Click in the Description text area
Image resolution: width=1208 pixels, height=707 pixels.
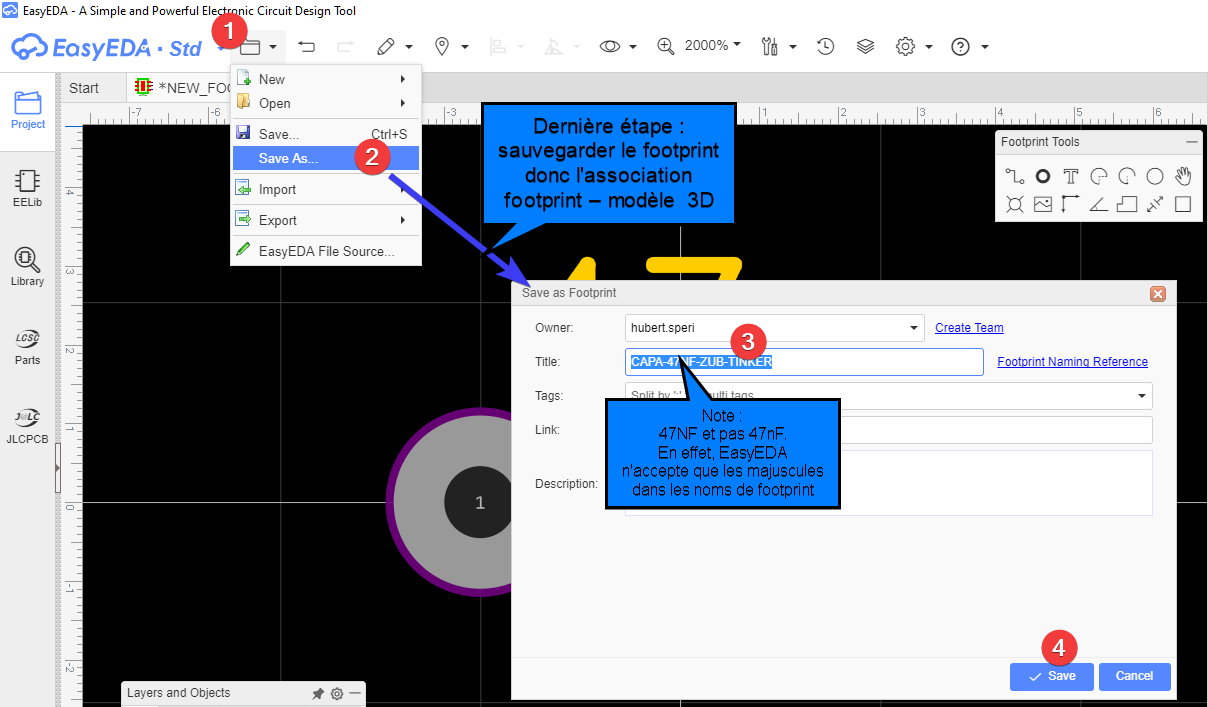[x=889, y=483]
